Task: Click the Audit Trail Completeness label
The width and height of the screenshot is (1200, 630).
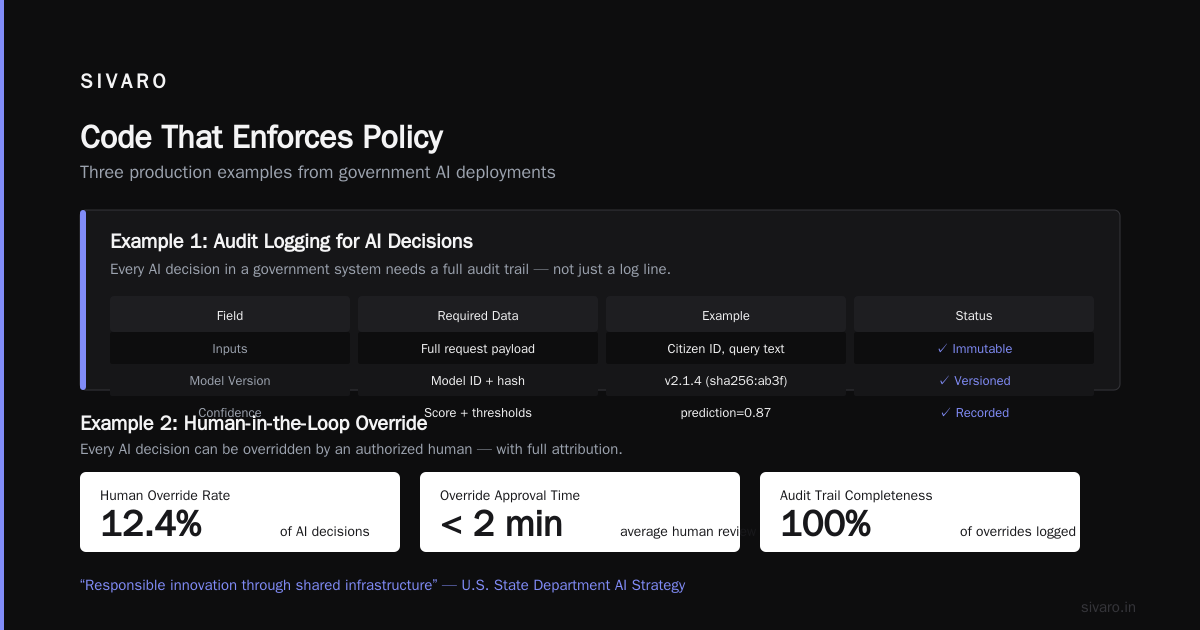Action: click(x=856, y=495)
